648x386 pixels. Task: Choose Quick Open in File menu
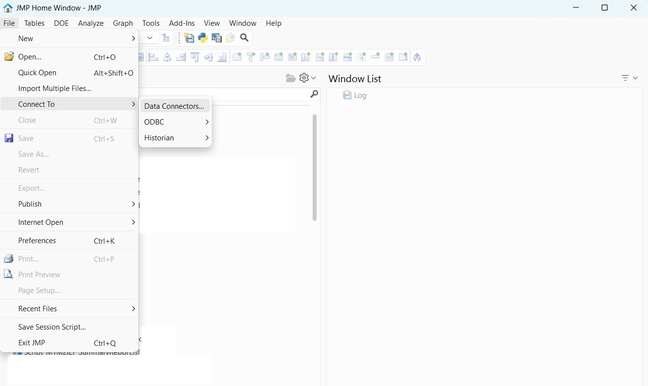click(69, 73)
